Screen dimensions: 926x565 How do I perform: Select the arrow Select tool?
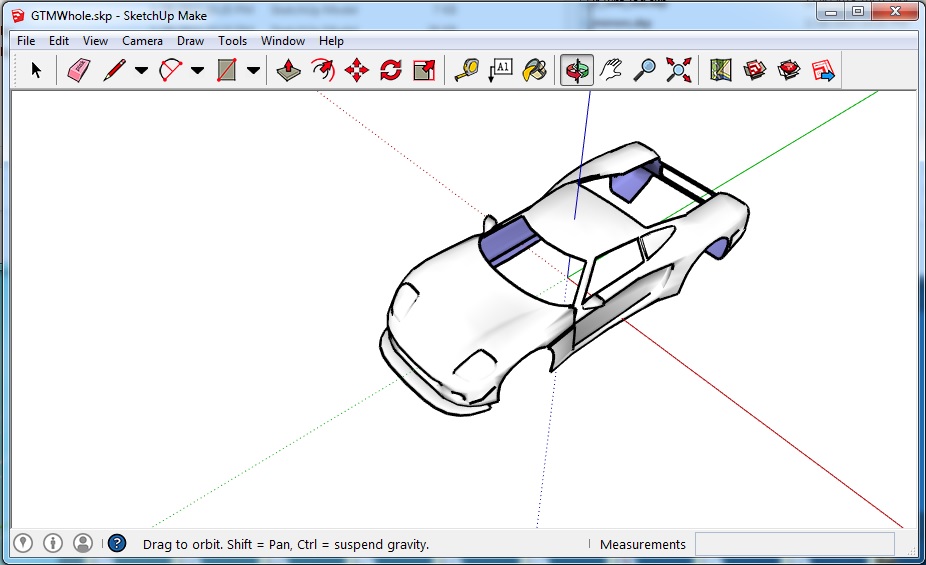[37, 70]
